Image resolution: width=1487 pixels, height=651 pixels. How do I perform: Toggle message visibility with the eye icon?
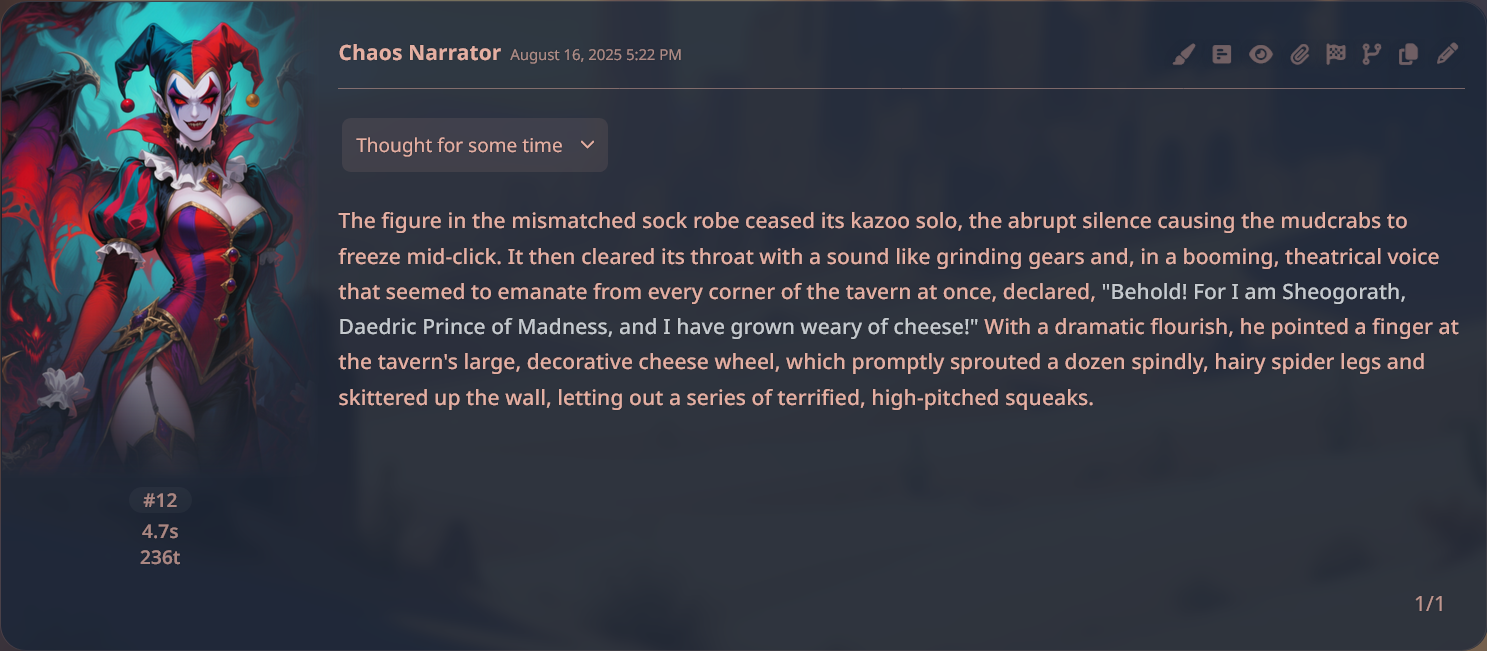point(1261,54)
